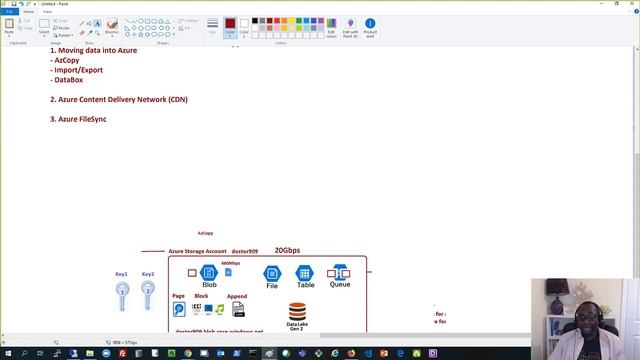Click the Copy command
Viewport: 640px width, 360px height.
tap(25, 28)
